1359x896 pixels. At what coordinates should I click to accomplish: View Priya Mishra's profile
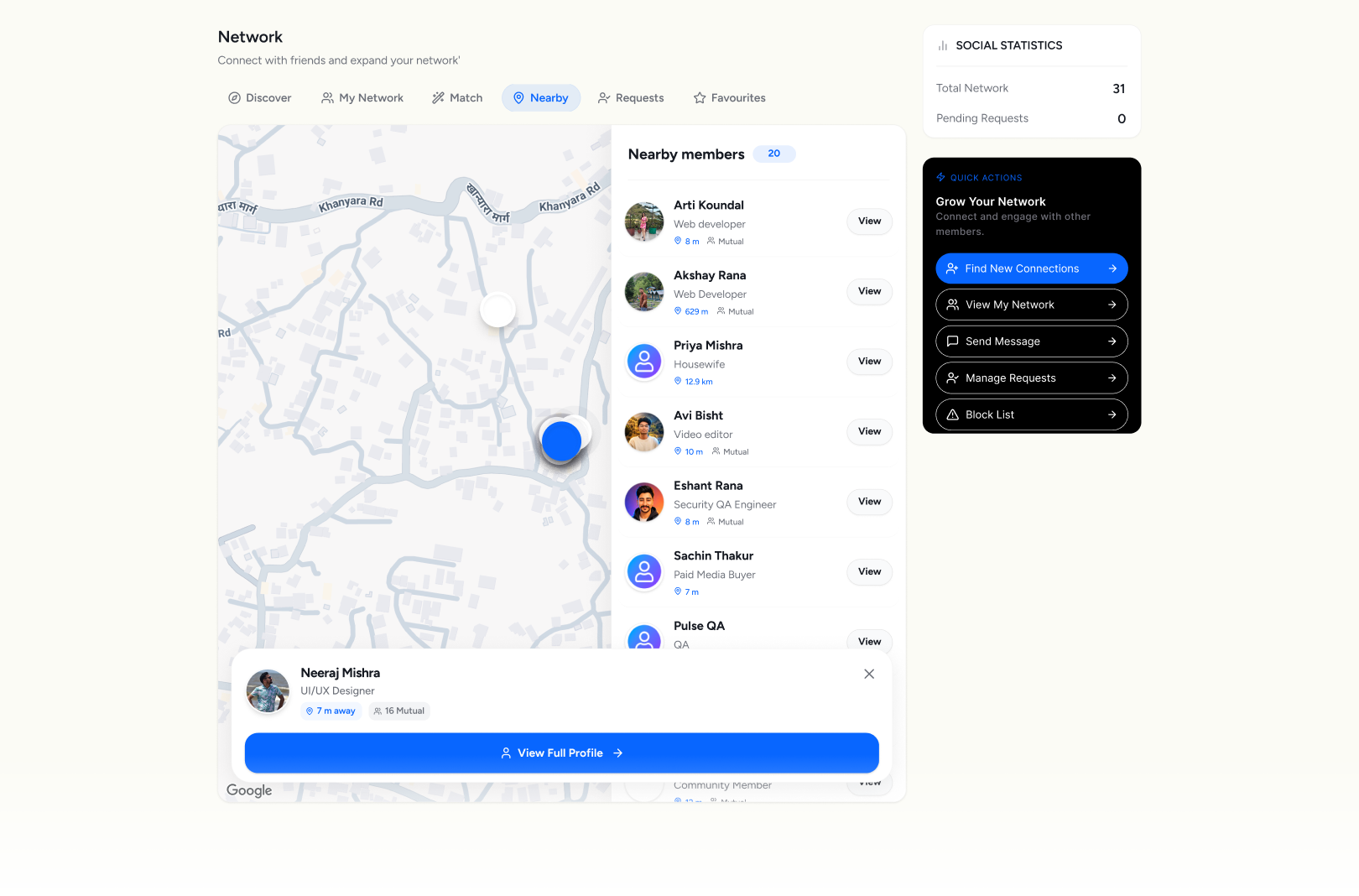[869, 362]
